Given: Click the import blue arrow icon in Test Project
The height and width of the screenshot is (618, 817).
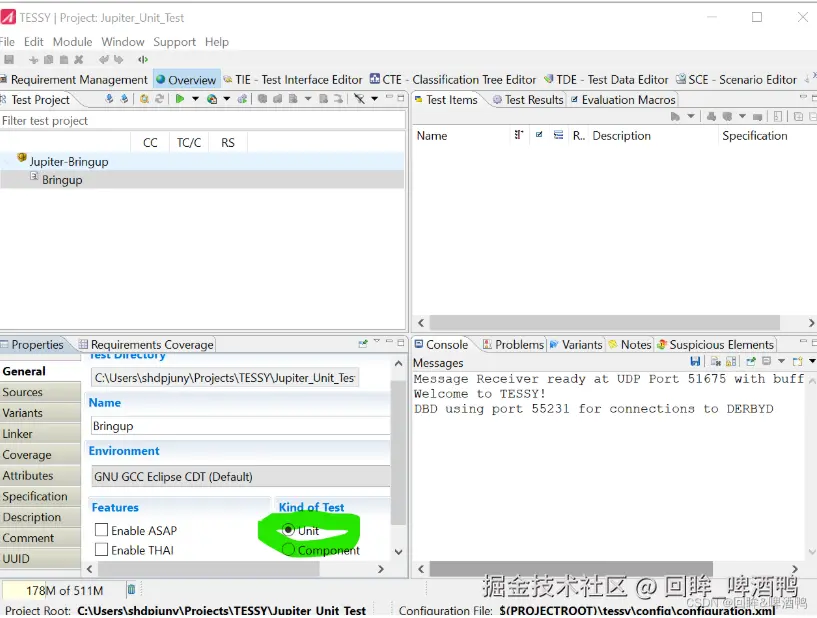Looking at the screenshot, I should click(109, 98).
